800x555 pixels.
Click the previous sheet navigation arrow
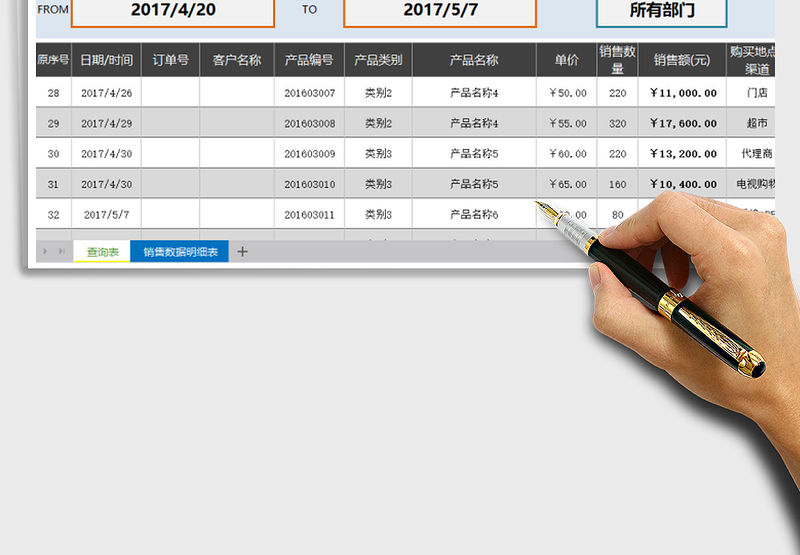pyautogui.click(x=45, y=252)
